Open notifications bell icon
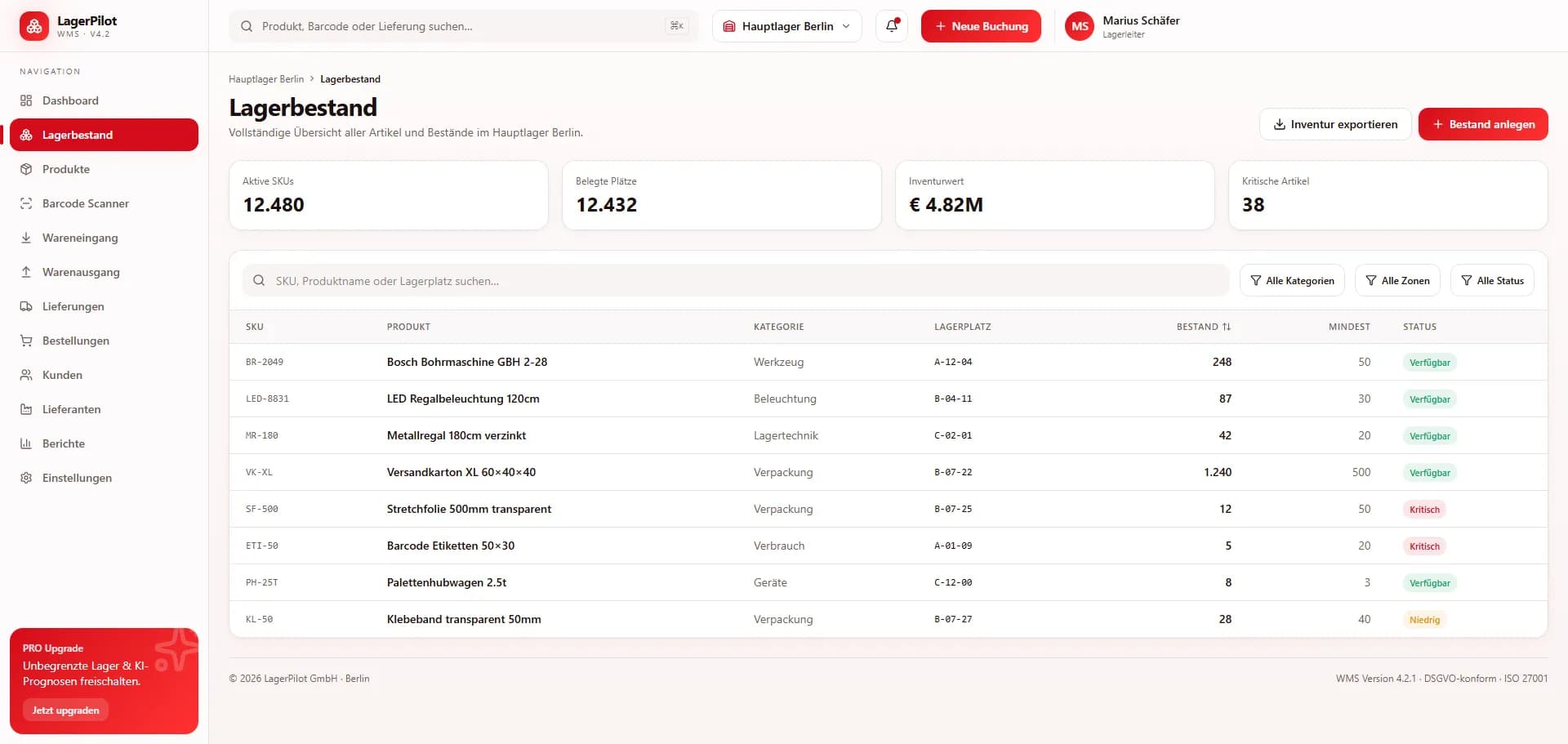 click(892, 26)
